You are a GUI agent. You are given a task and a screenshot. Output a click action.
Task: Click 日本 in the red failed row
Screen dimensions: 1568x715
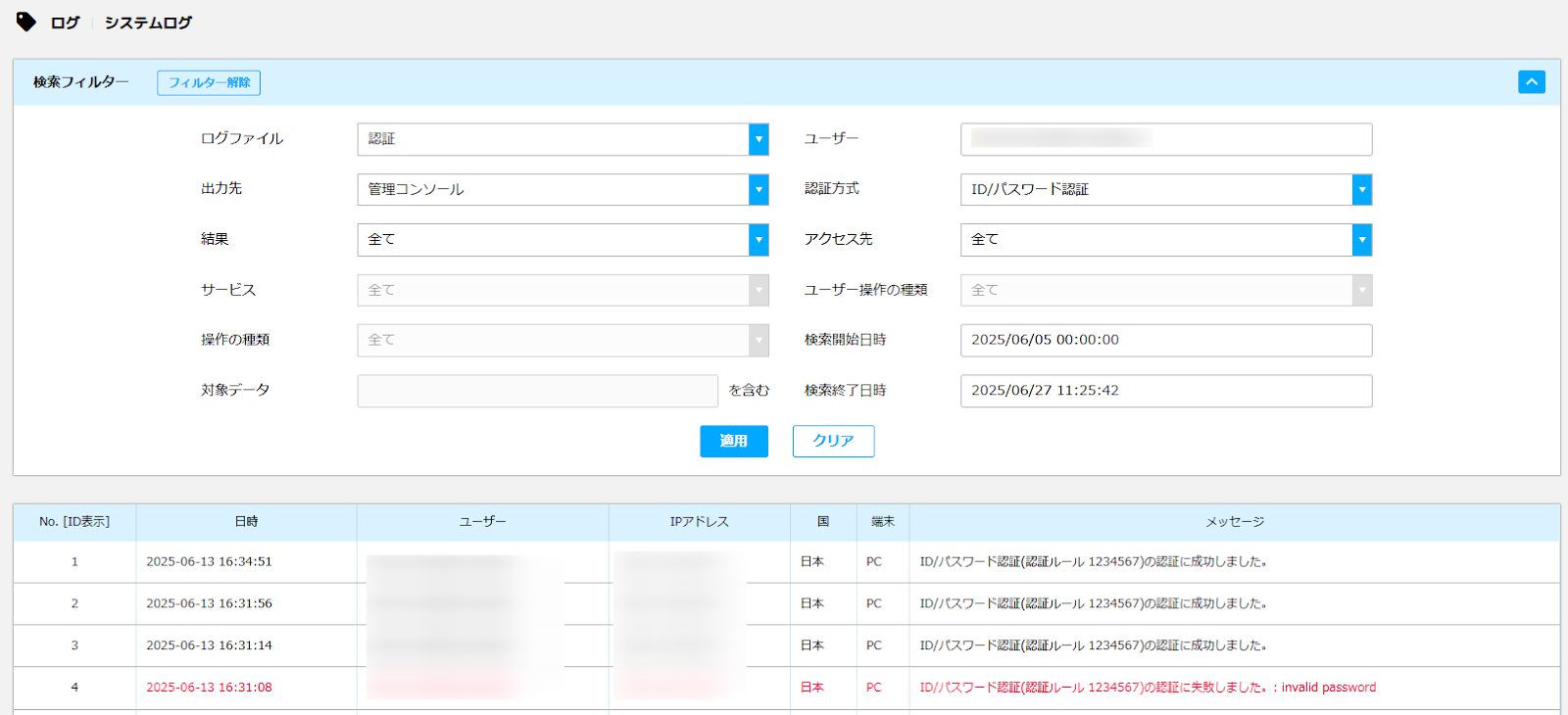(x=812, y=688)
